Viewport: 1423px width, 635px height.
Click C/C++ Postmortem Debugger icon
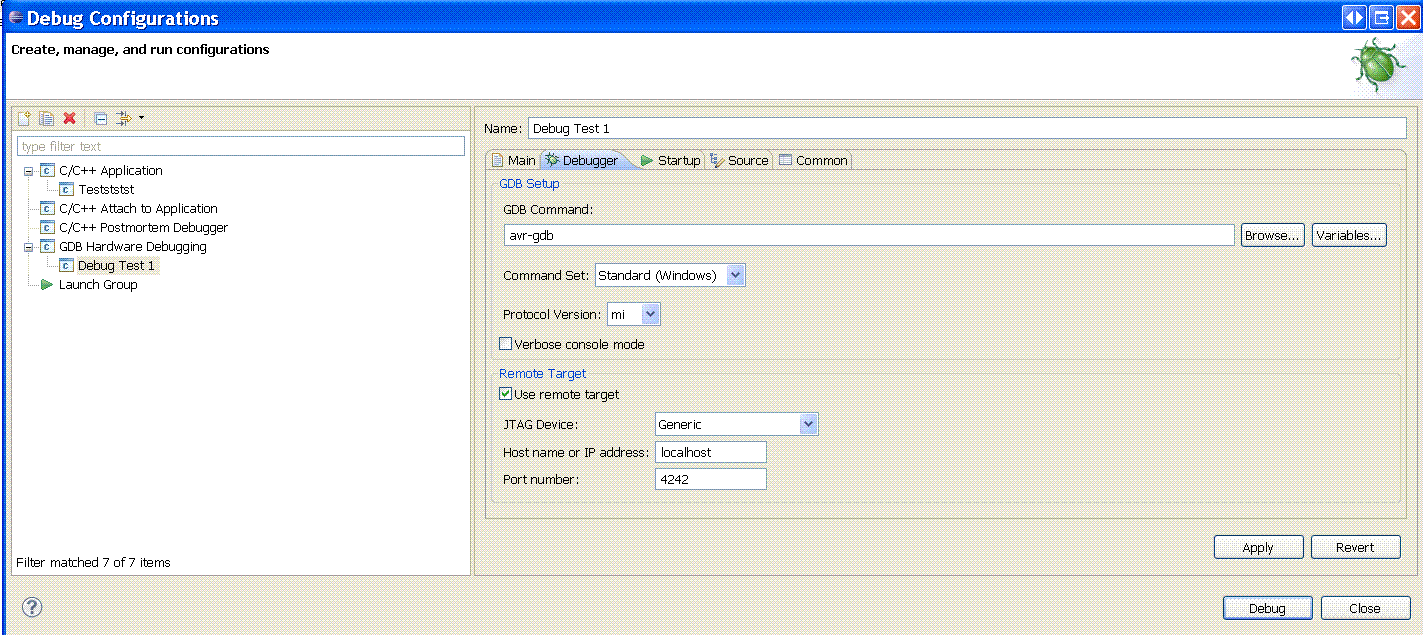pyautogui.click(x=47, y=228)
